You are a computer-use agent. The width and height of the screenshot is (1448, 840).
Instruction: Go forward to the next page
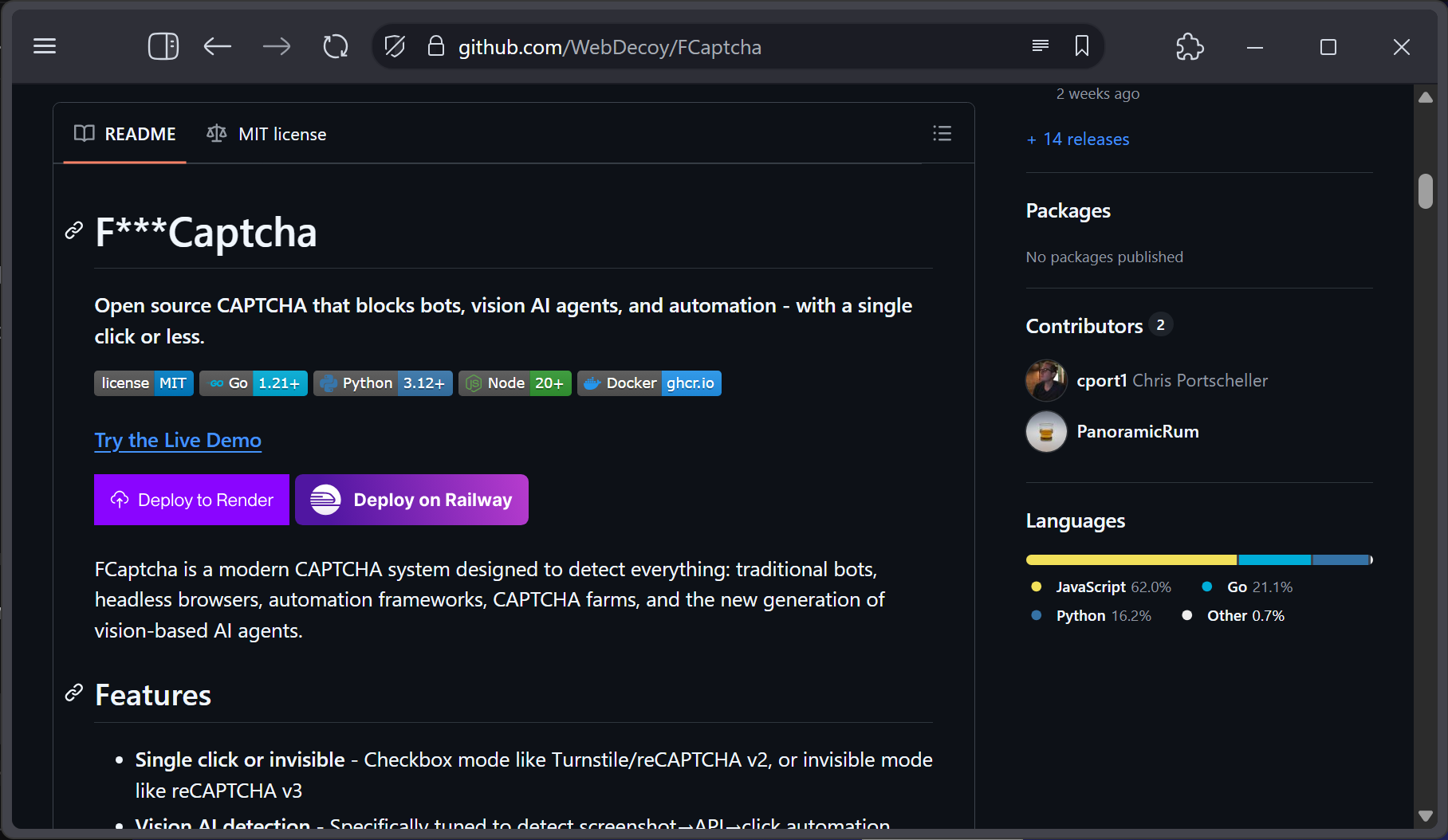click(277, 46)
